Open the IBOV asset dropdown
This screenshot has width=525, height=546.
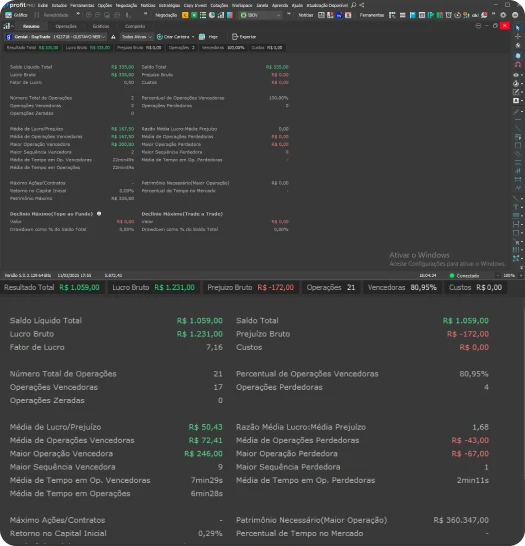[260, 15]
